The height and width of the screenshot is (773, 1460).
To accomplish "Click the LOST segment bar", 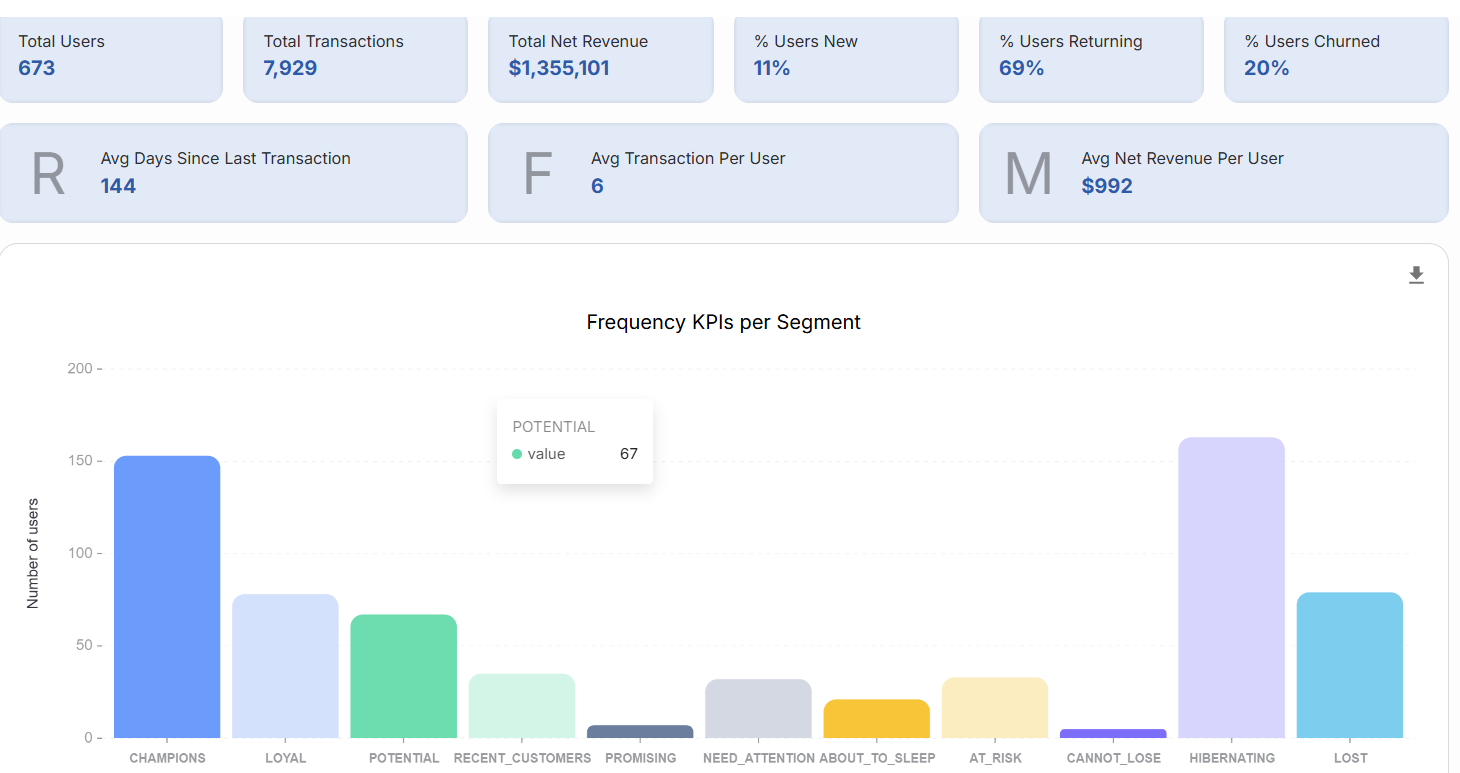I will tap(1349, 665).
